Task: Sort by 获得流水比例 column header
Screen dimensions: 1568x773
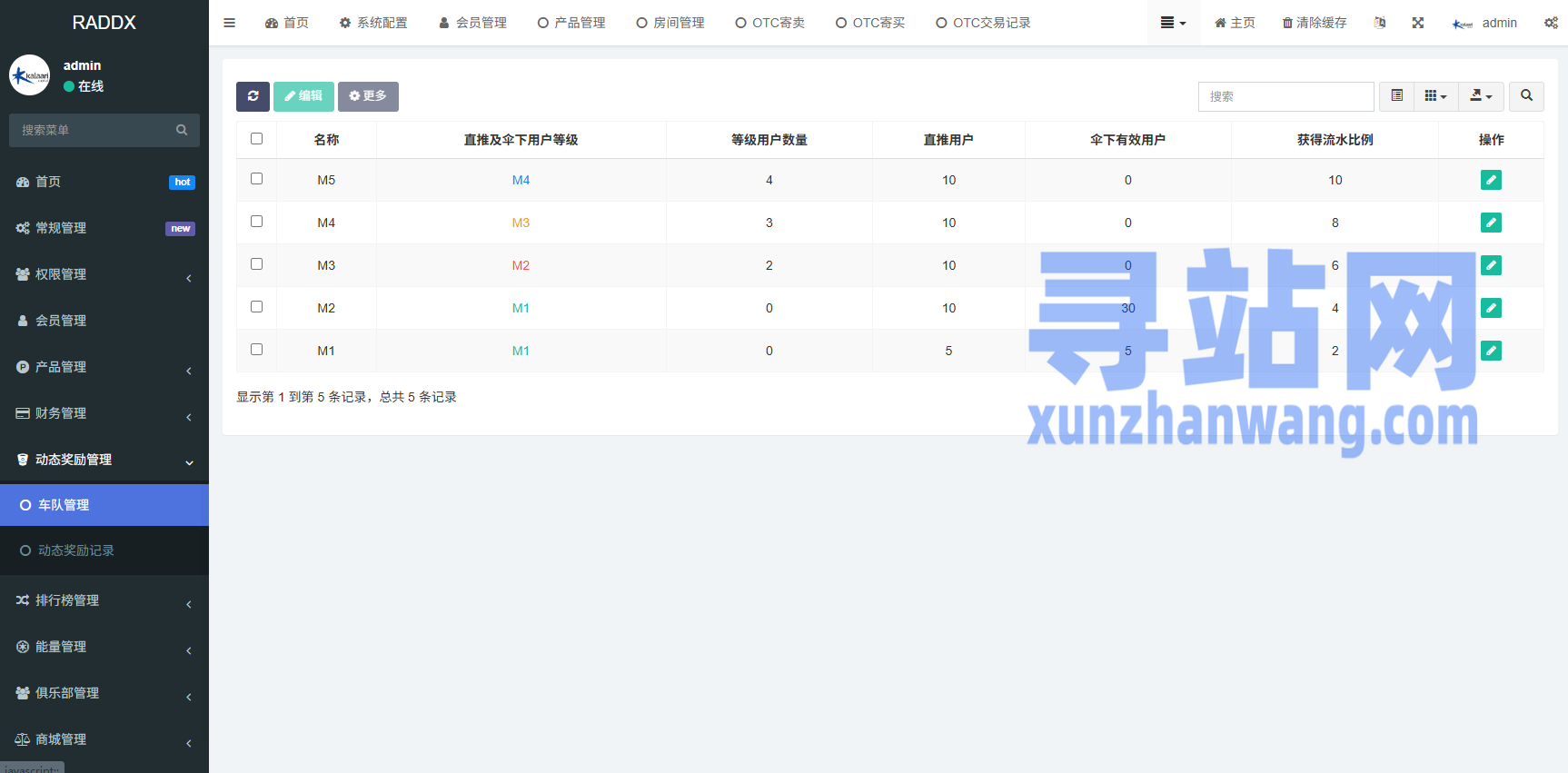Action: (1335, 140)
